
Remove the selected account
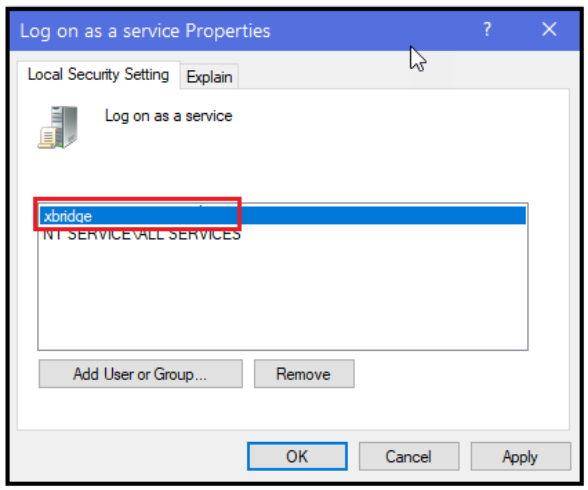(304, 374)
